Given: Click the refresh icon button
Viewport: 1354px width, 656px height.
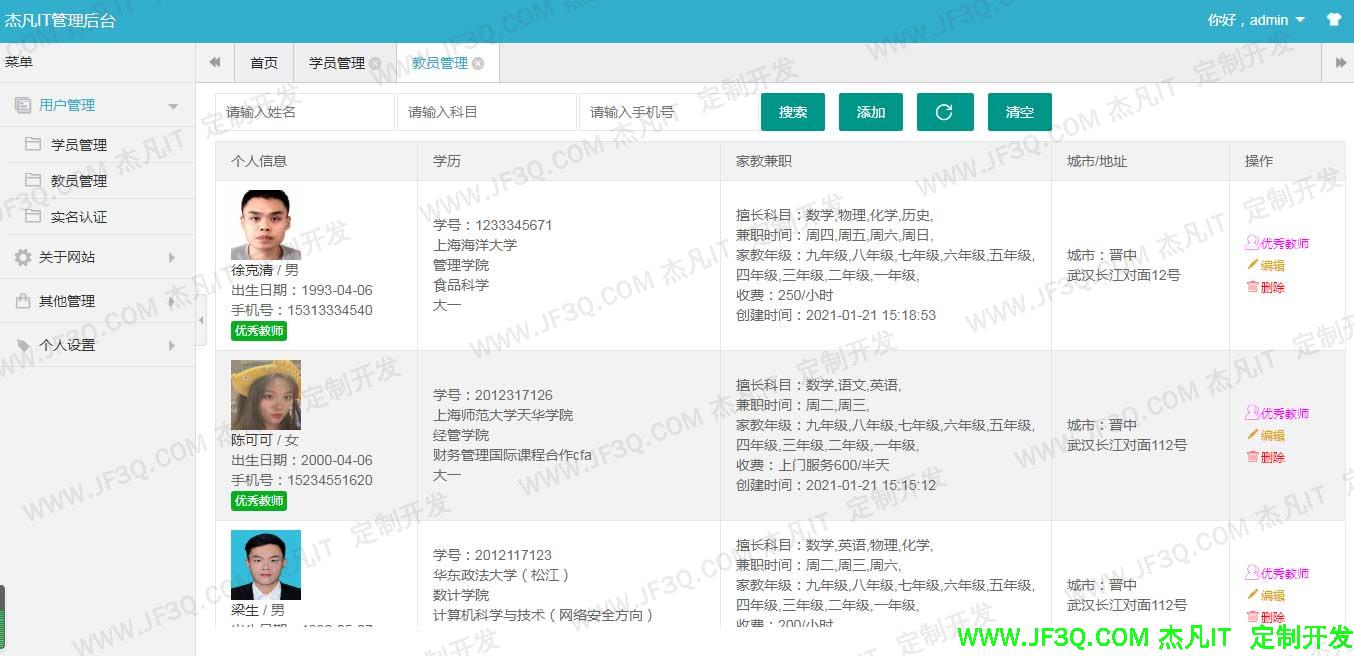Looking at the screenshot, I should (944, 112).
